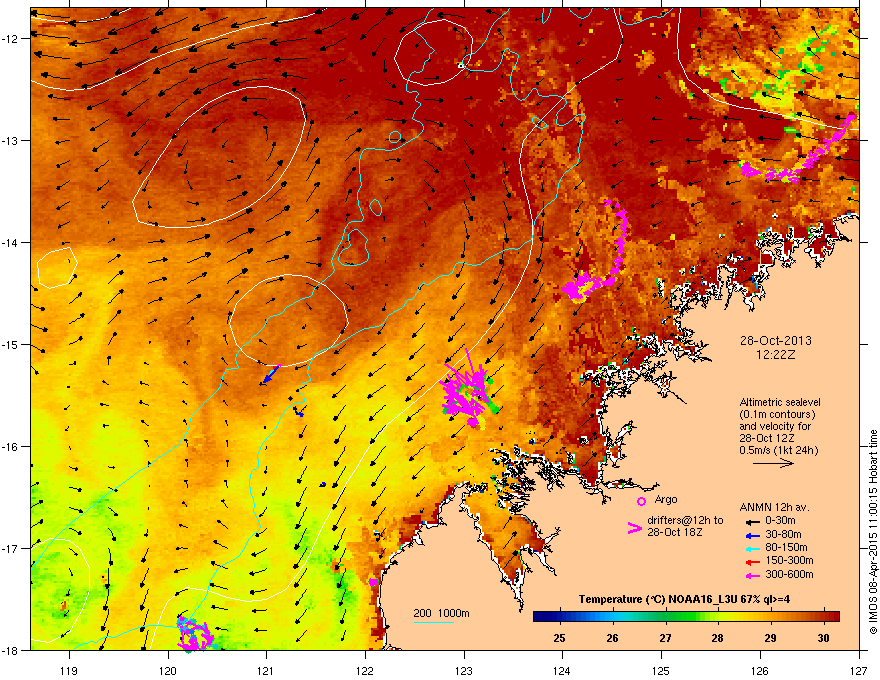Click the 0.5m/s velocity scale arrow
Image resolution: width=880 pixels, height=680 pixels.
(x=773, y=463)
